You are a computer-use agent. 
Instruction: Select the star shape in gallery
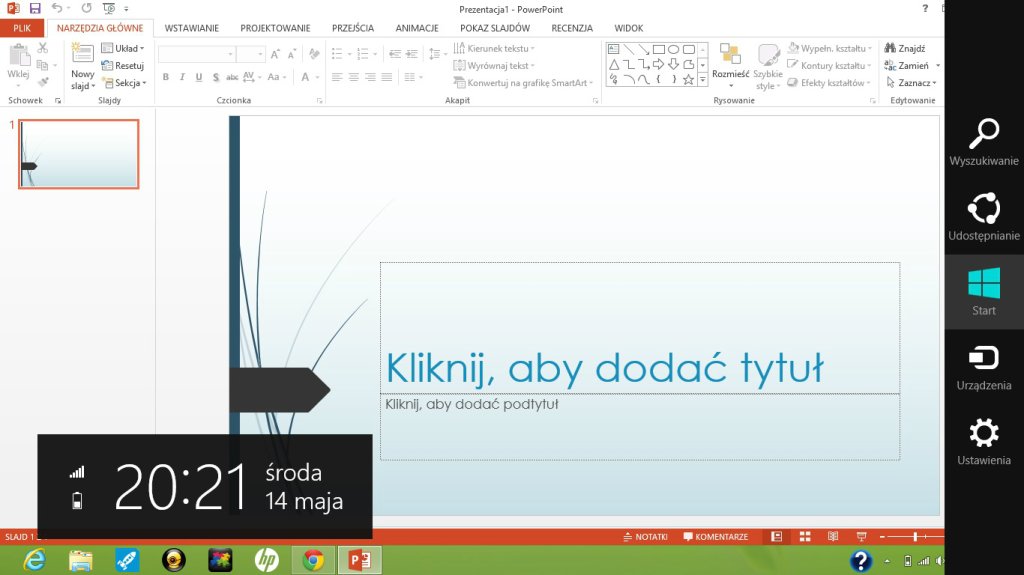688,80
